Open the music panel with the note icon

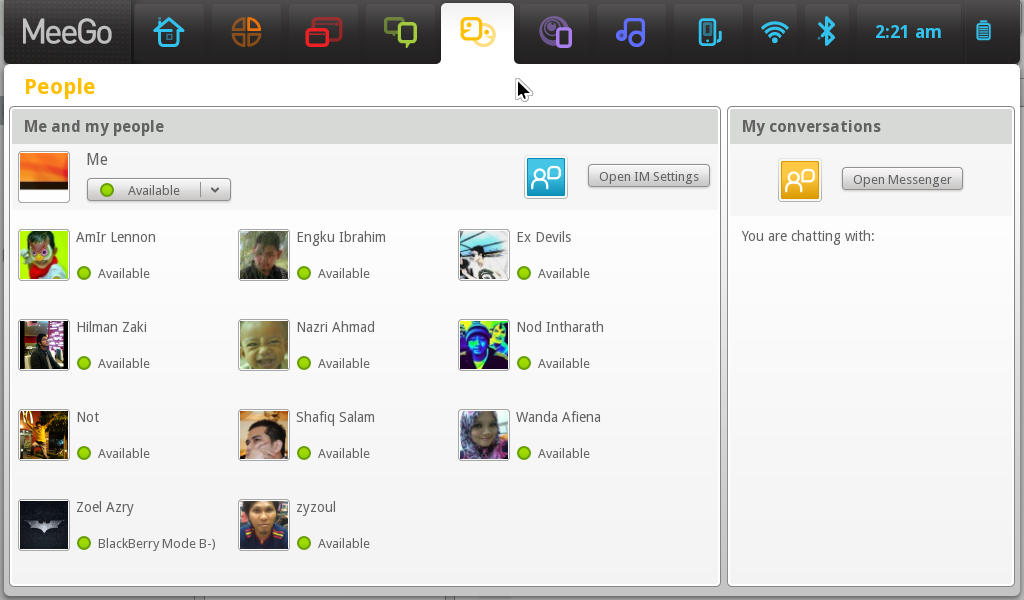click(631, 31)
